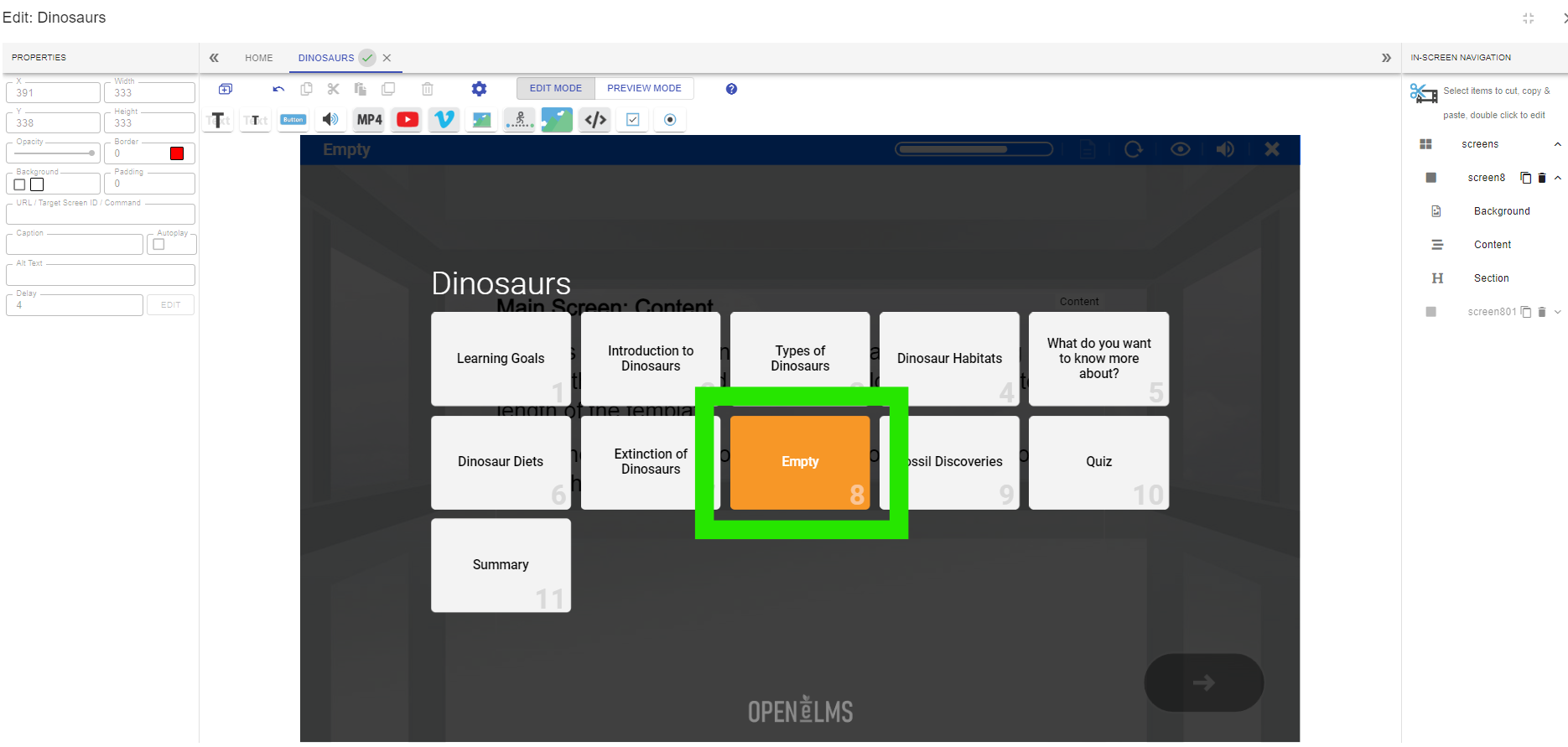This screenshot has height=747, width=1568.
Task: Insert a checkbox element
Action: 633,120
